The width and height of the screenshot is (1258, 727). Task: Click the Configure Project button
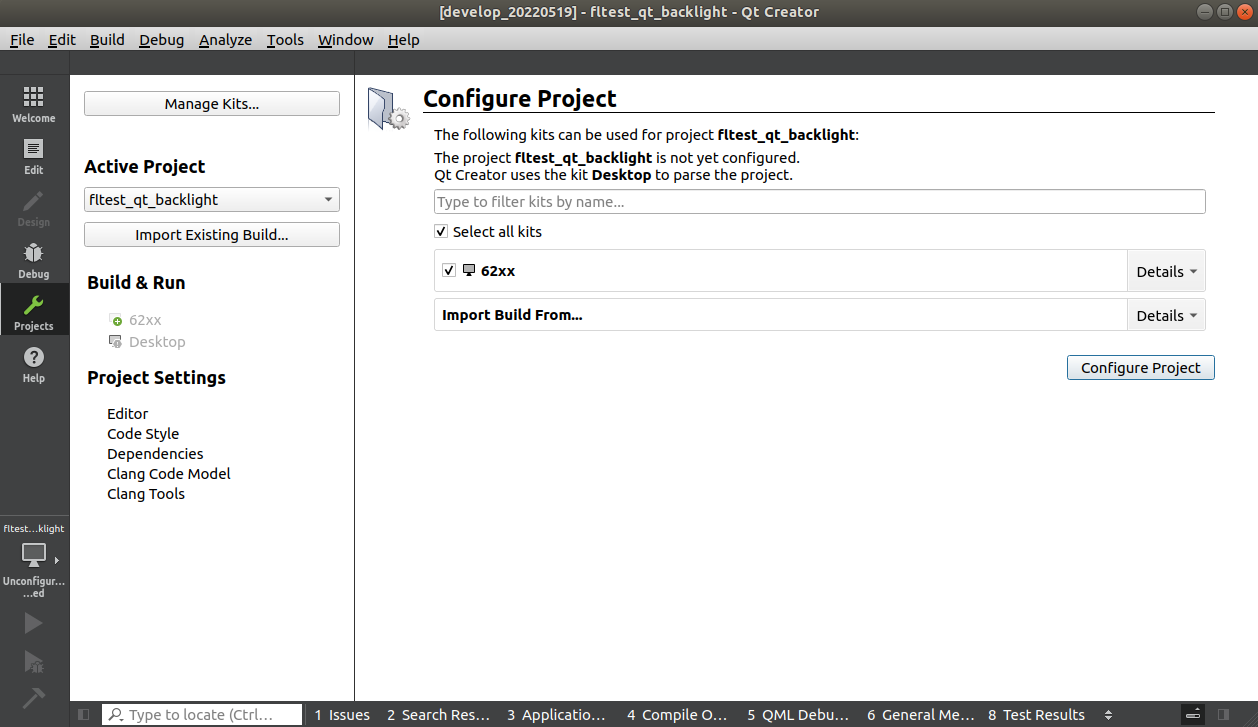1141,368
